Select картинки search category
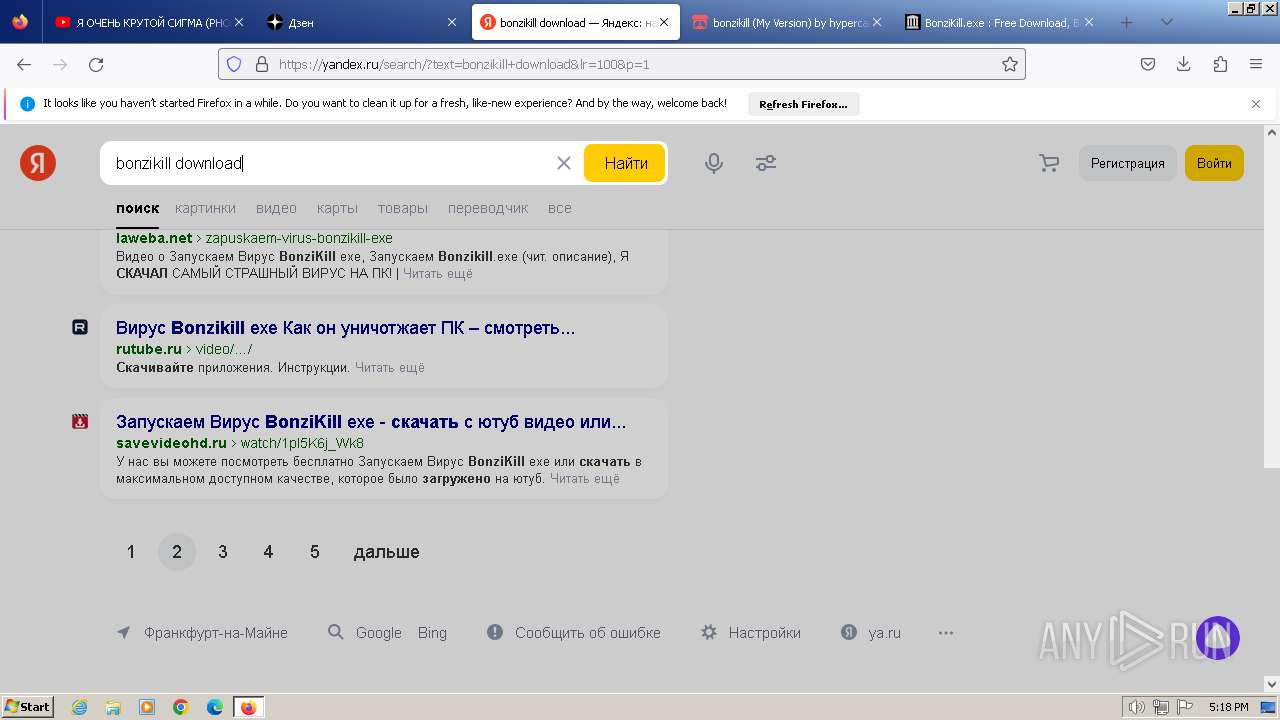Screen dimensions: 1280x720 tap(205, 208)
